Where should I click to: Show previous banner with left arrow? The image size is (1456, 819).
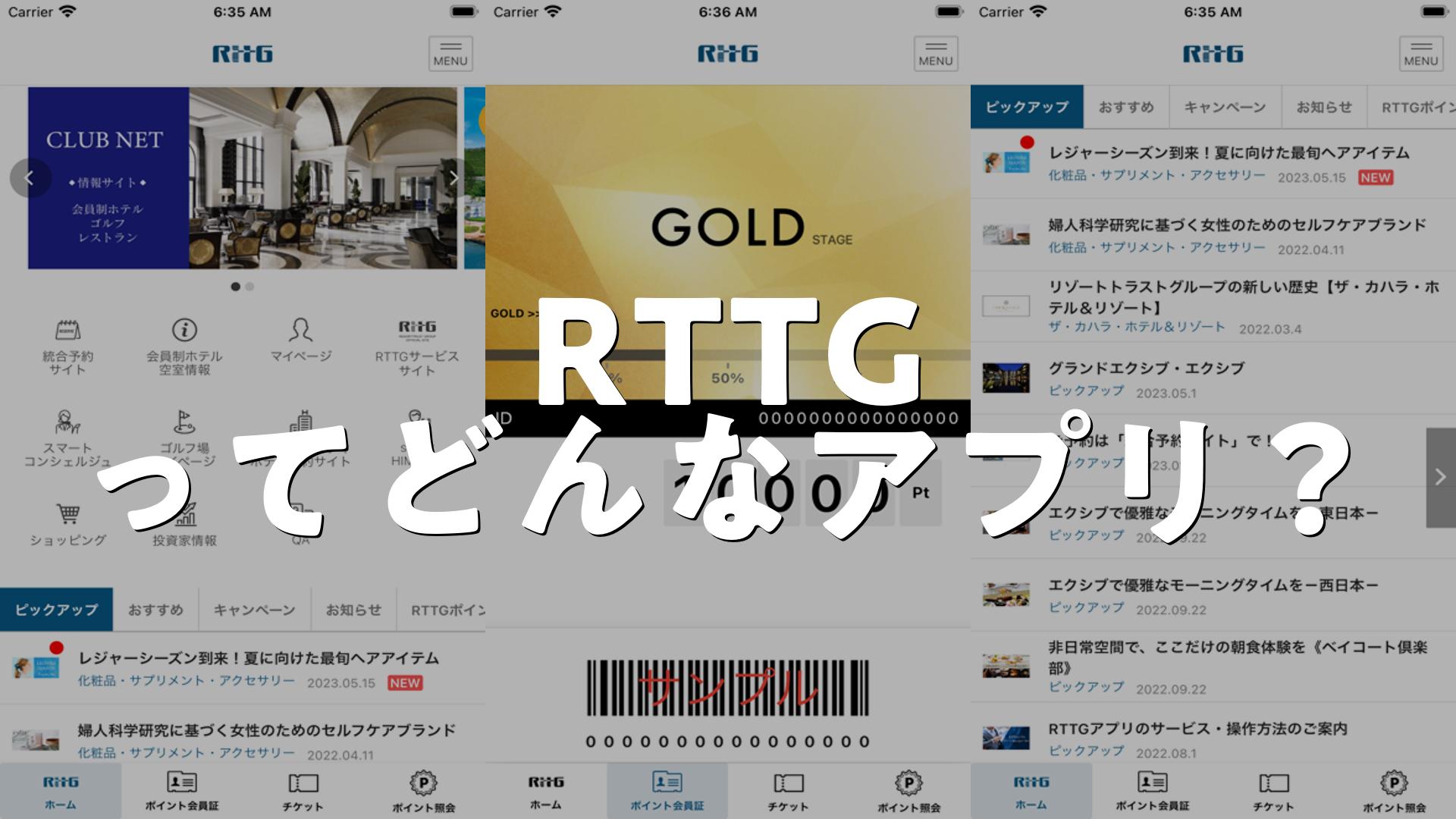(x=30, y=178)
